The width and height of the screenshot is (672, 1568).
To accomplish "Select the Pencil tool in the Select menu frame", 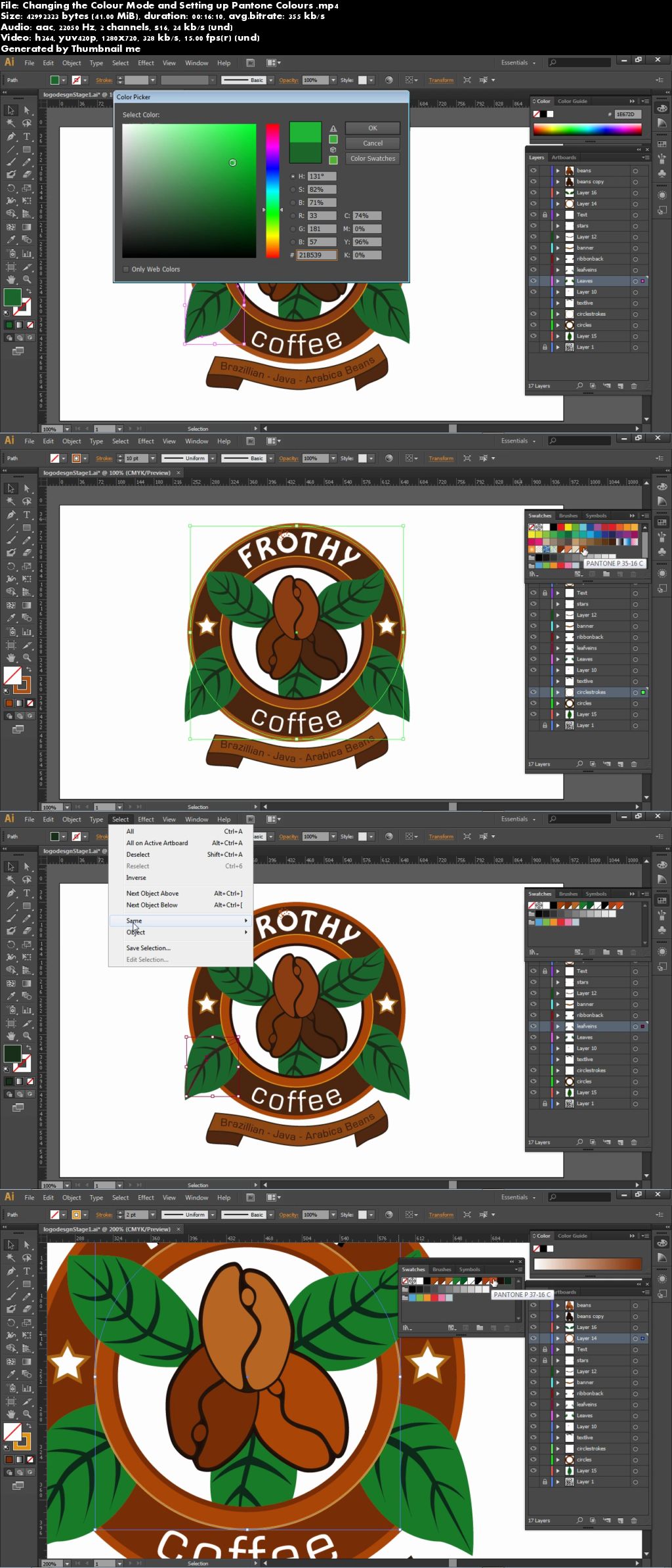I will [x=27, y=919].
